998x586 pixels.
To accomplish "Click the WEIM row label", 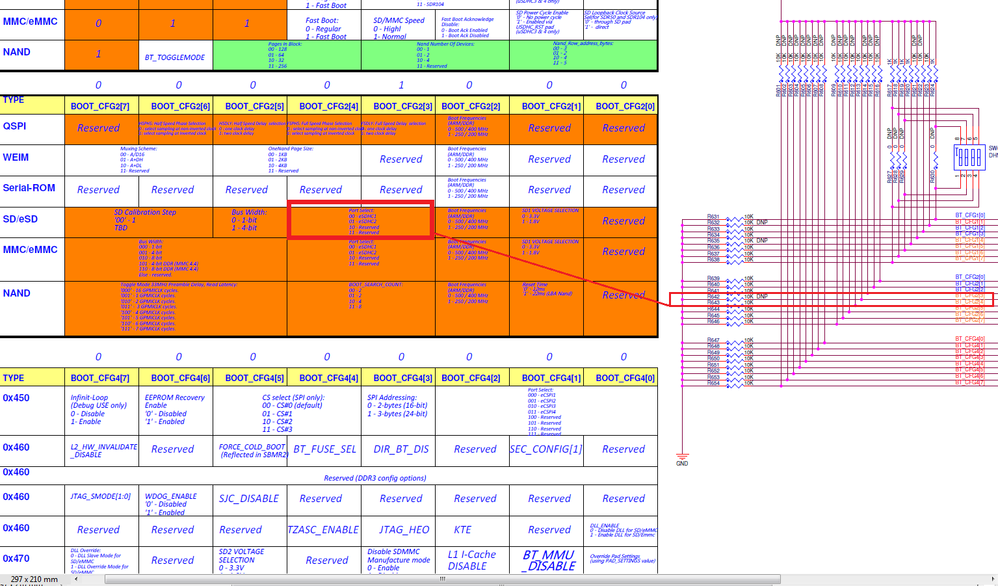I will [16, 157].
